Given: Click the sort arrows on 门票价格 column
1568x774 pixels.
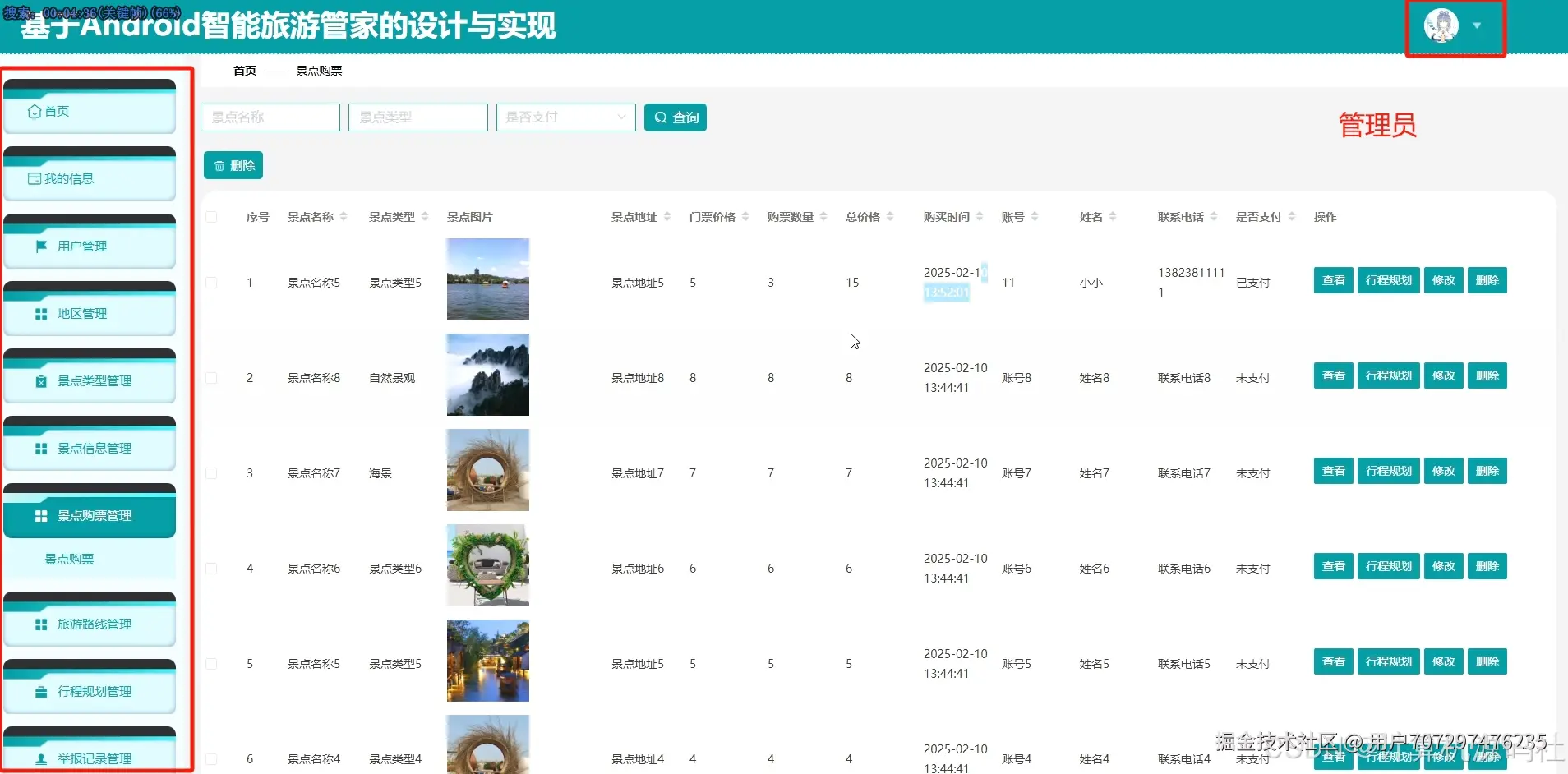Looking at the screenshot, I should click(745, 216).
